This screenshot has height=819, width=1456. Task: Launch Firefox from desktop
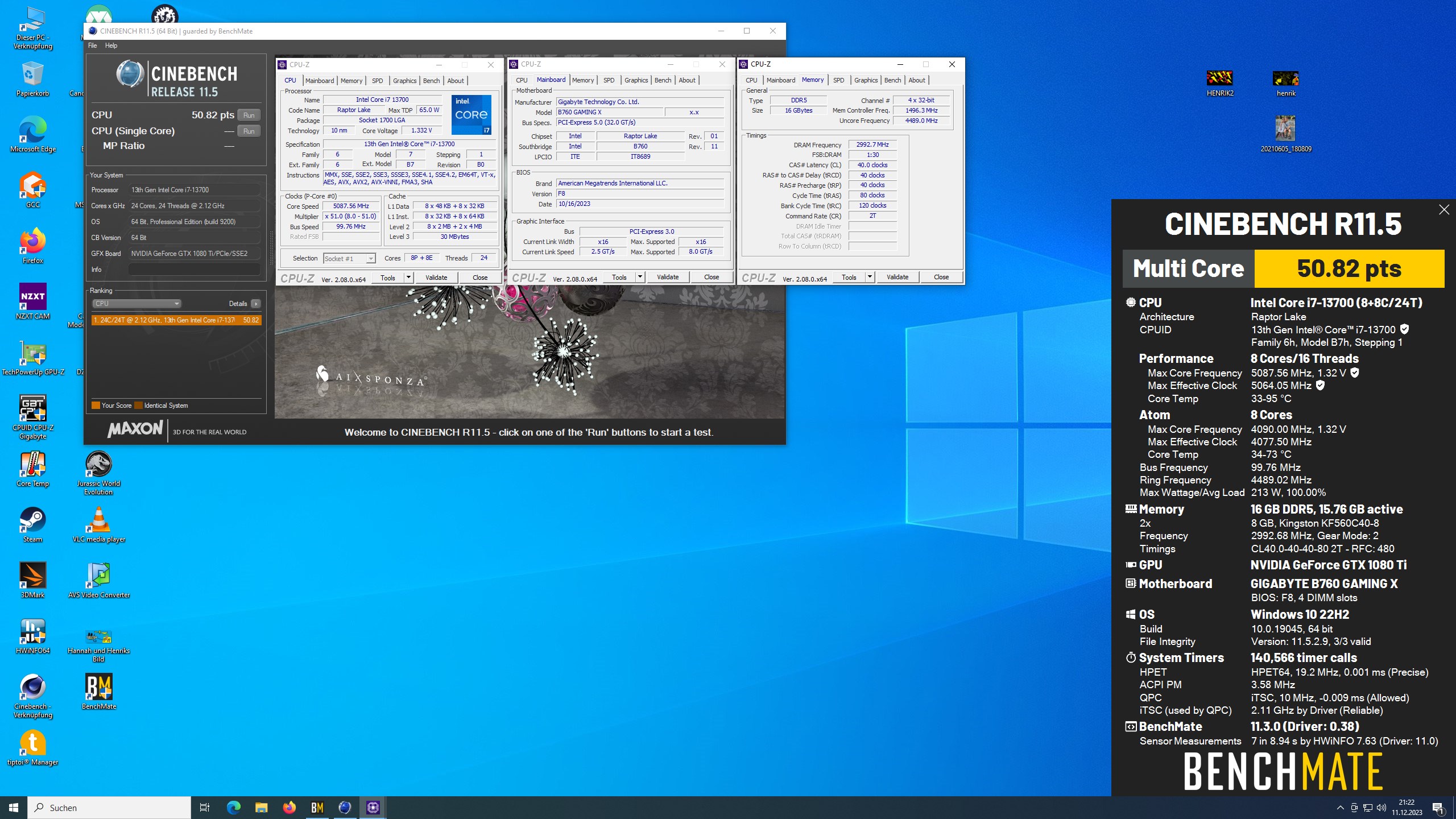coord(32,246)
